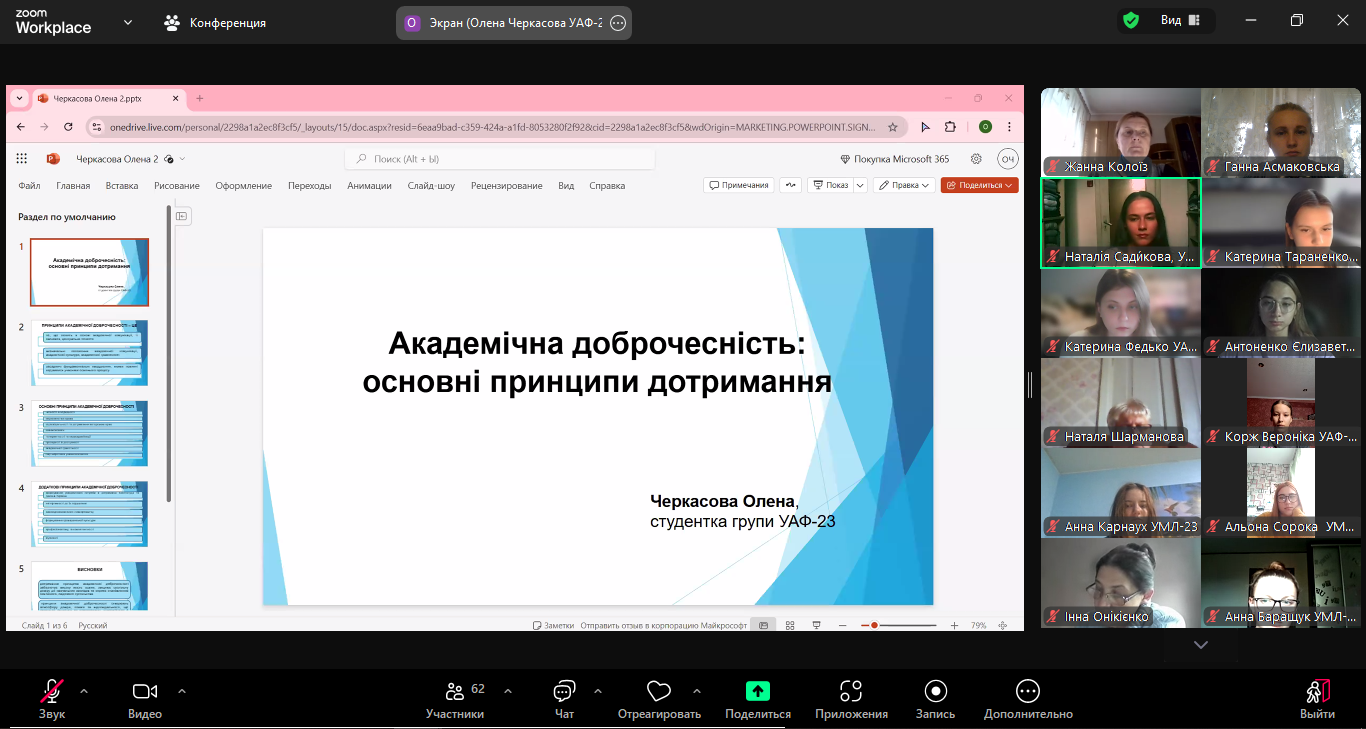Expand participants options arrow beside Участники
The image size is (1366, 729).
point(508,690)
